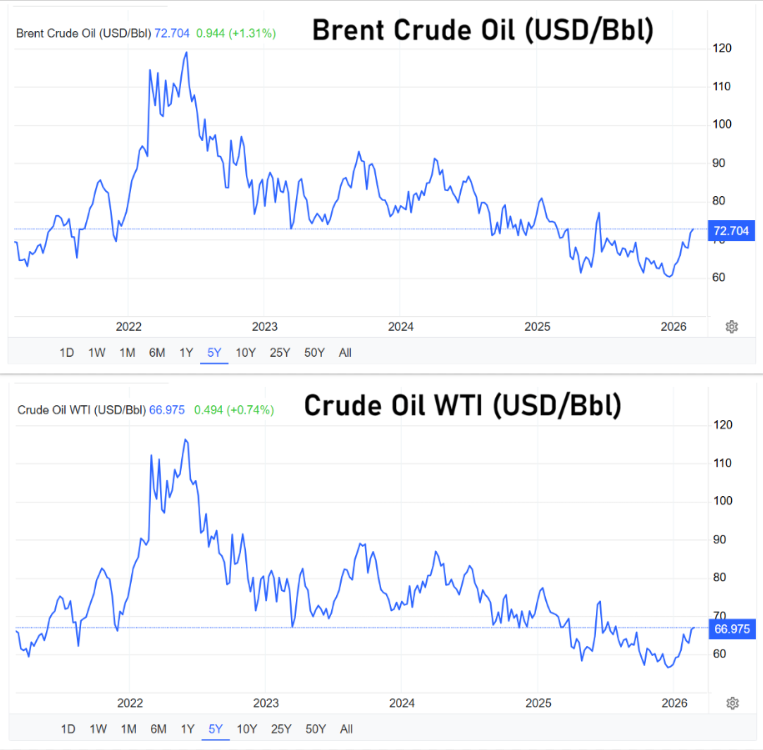
Task: Show 10Y history for Brent chart
Action: pyautogui.click(x=245, y=352)
